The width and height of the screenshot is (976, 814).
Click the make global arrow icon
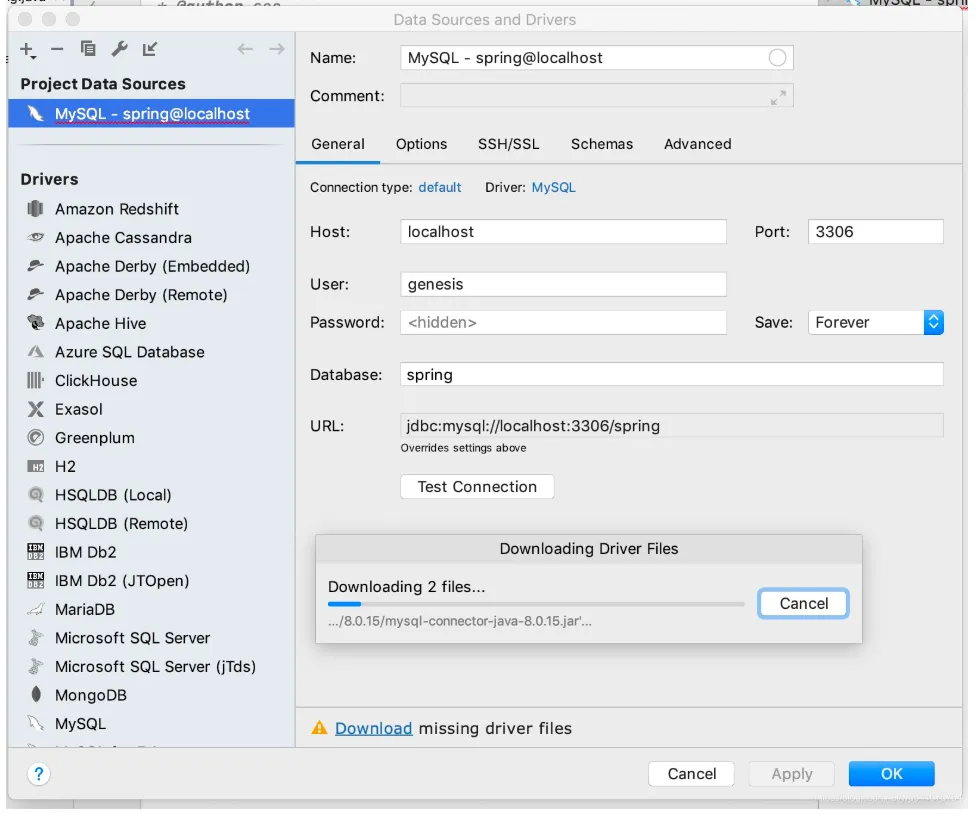(x=150, y=49)
